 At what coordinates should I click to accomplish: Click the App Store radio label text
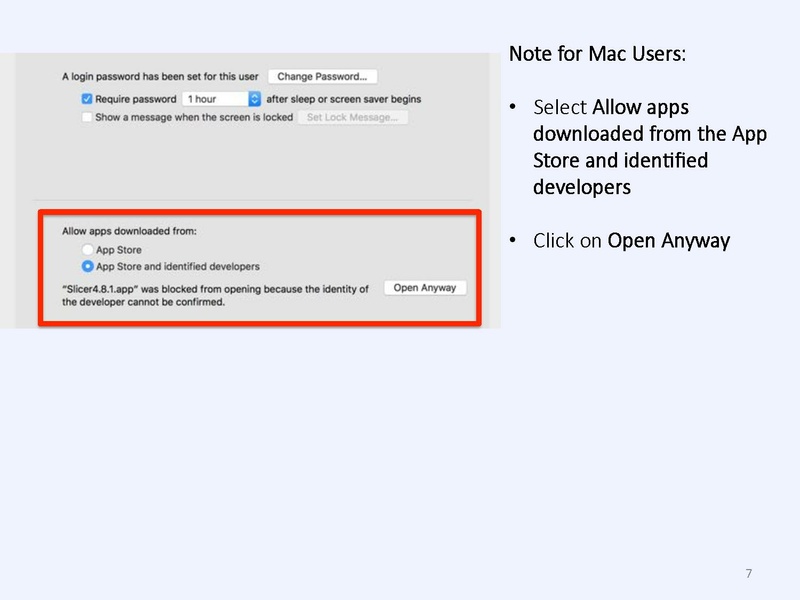pyautogui.click(x=119, y=250)
